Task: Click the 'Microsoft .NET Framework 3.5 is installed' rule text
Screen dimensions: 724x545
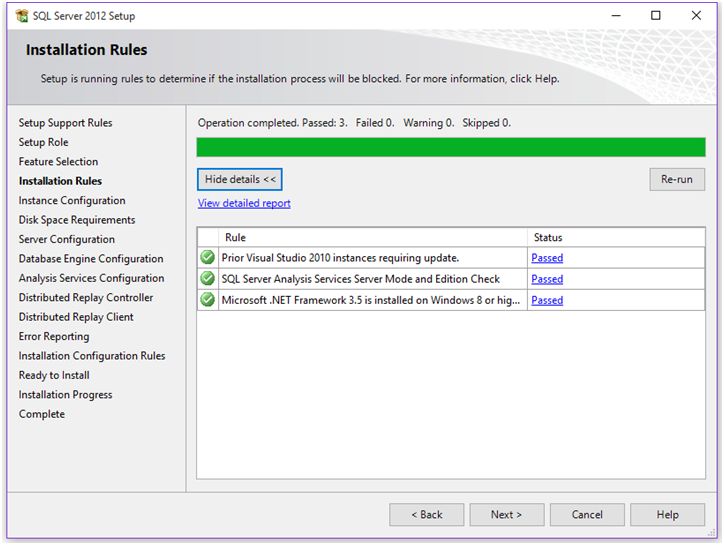Action: coord(371,300)
